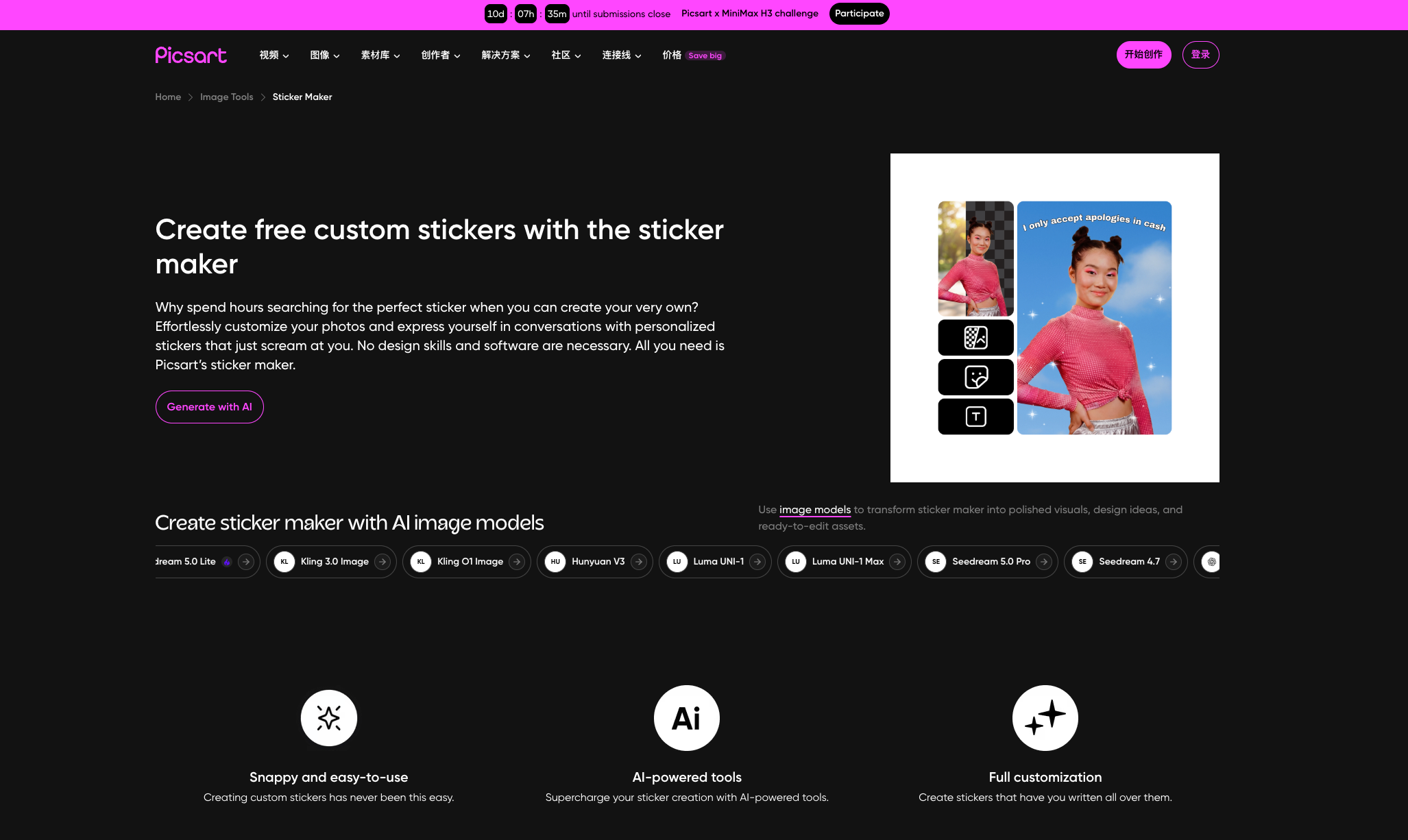1408x840 pixels.
Task: Open the image models link
Action: (x=815, y=510)
